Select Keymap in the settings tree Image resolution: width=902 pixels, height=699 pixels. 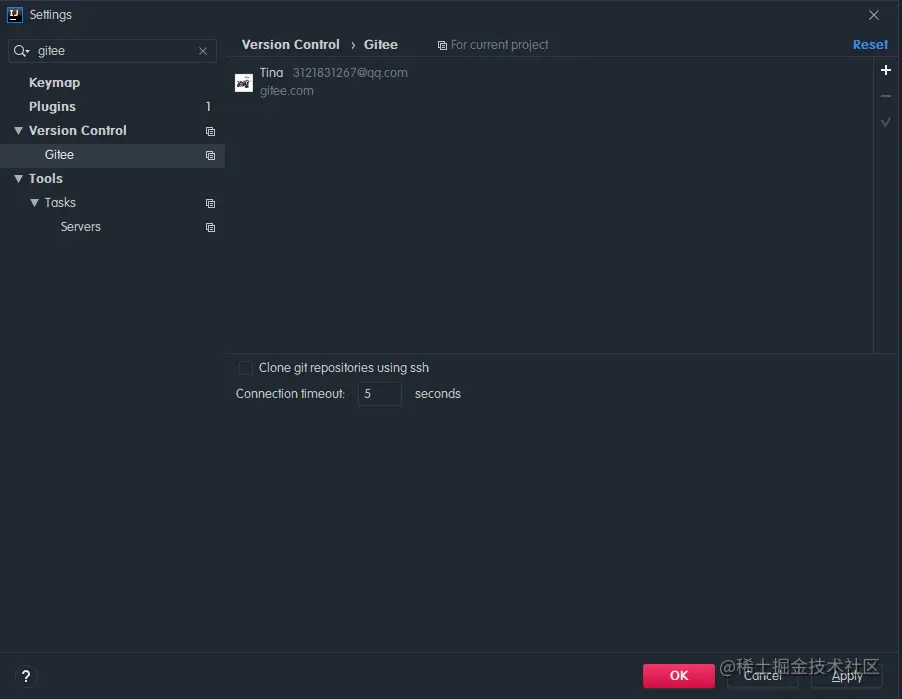55,83
